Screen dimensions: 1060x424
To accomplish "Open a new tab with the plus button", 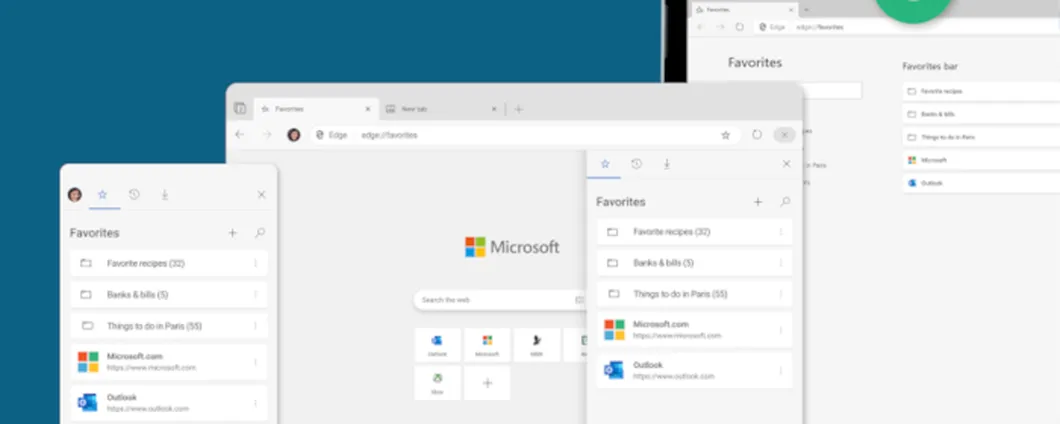I will (x=519, y=109).
